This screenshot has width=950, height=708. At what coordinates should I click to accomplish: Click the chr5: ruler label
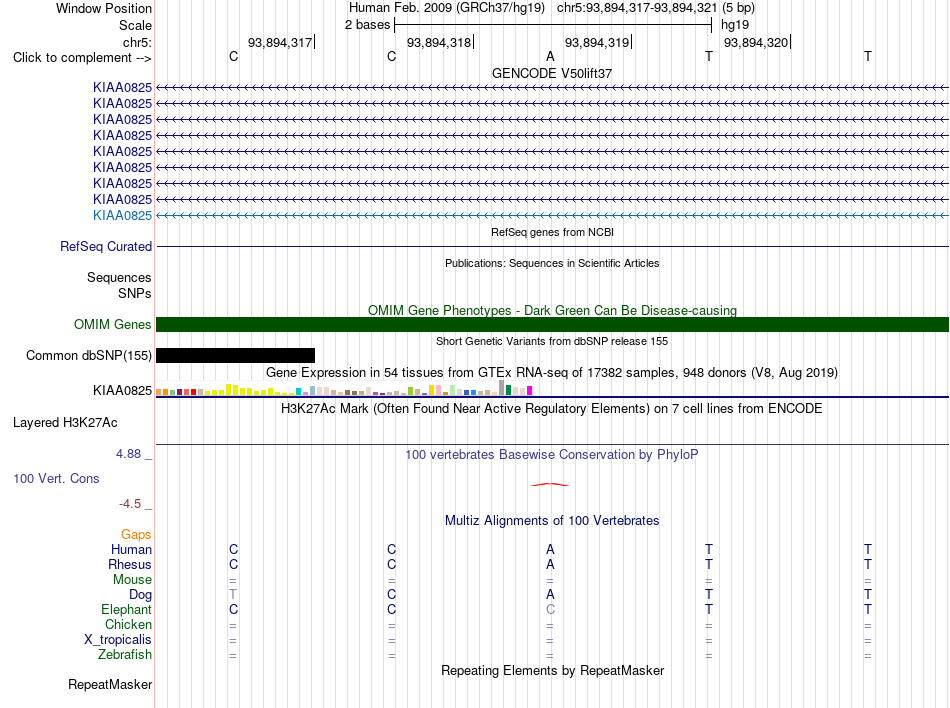[137, 42]
